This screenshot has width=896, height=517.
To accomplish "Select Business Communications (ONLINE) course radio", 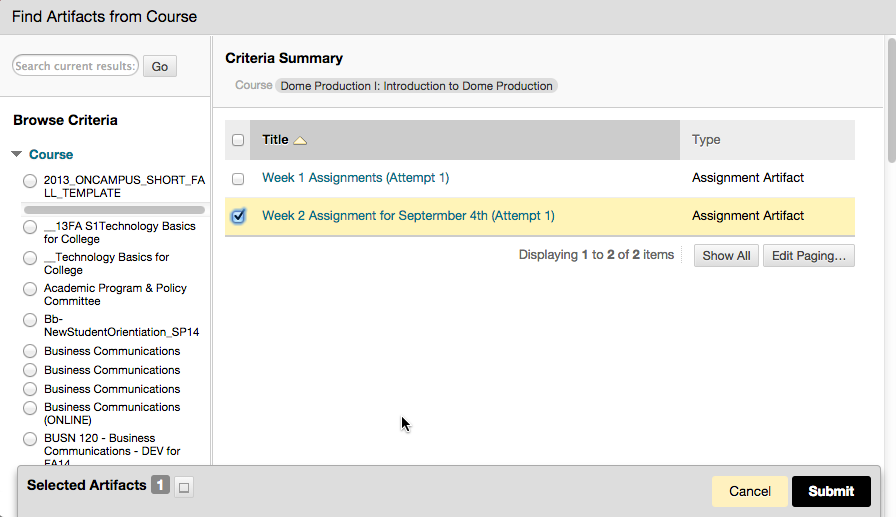I will click(x=30, y=408).
